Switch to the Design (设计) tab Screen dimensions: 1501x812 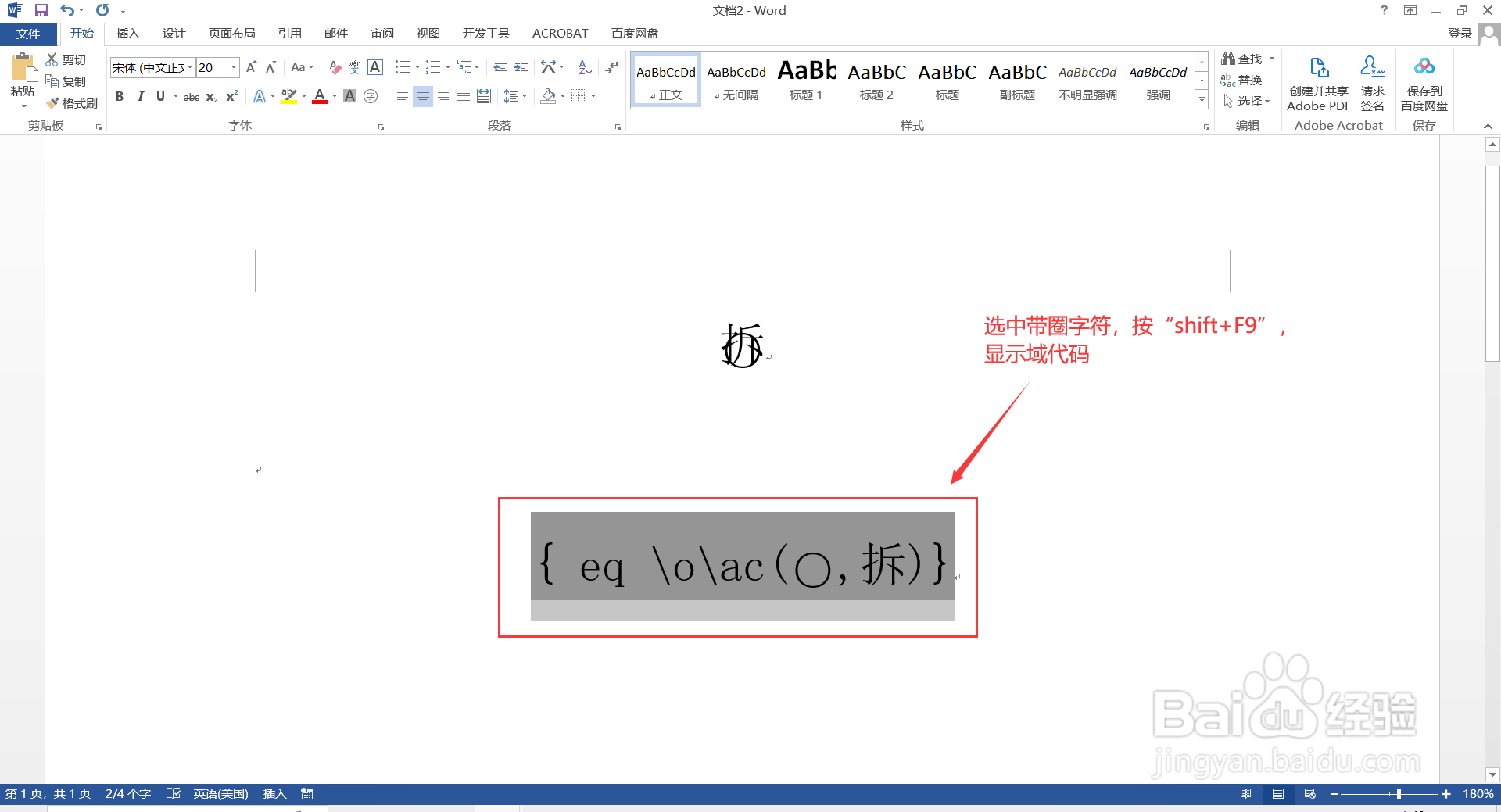click(x=174, y=34)
